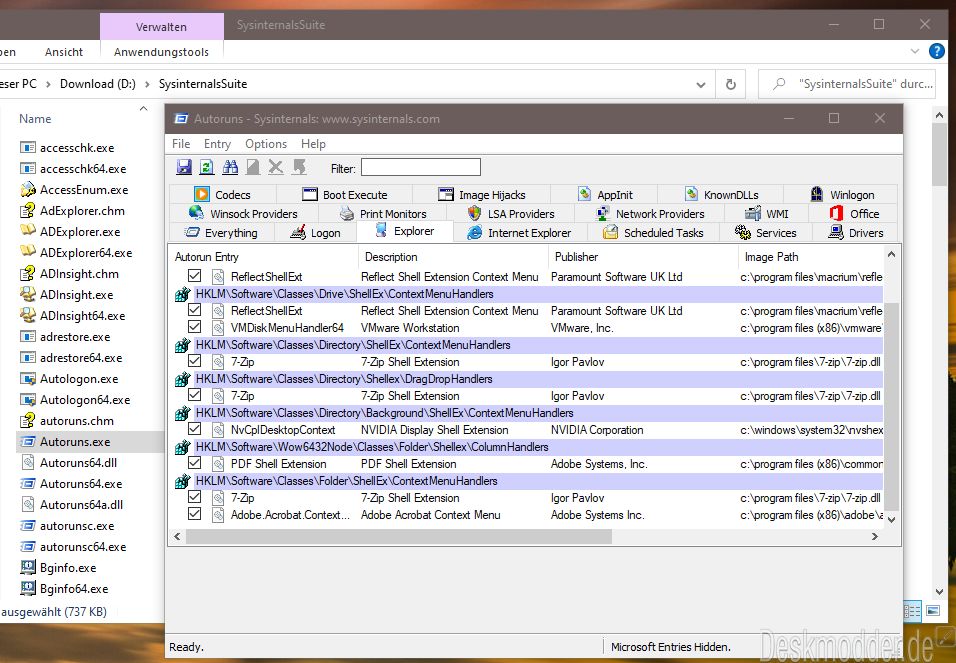Disable the PDF Shell Extension entry checkbox
This screenshot has height=663, width=956.
click(194, 463)
